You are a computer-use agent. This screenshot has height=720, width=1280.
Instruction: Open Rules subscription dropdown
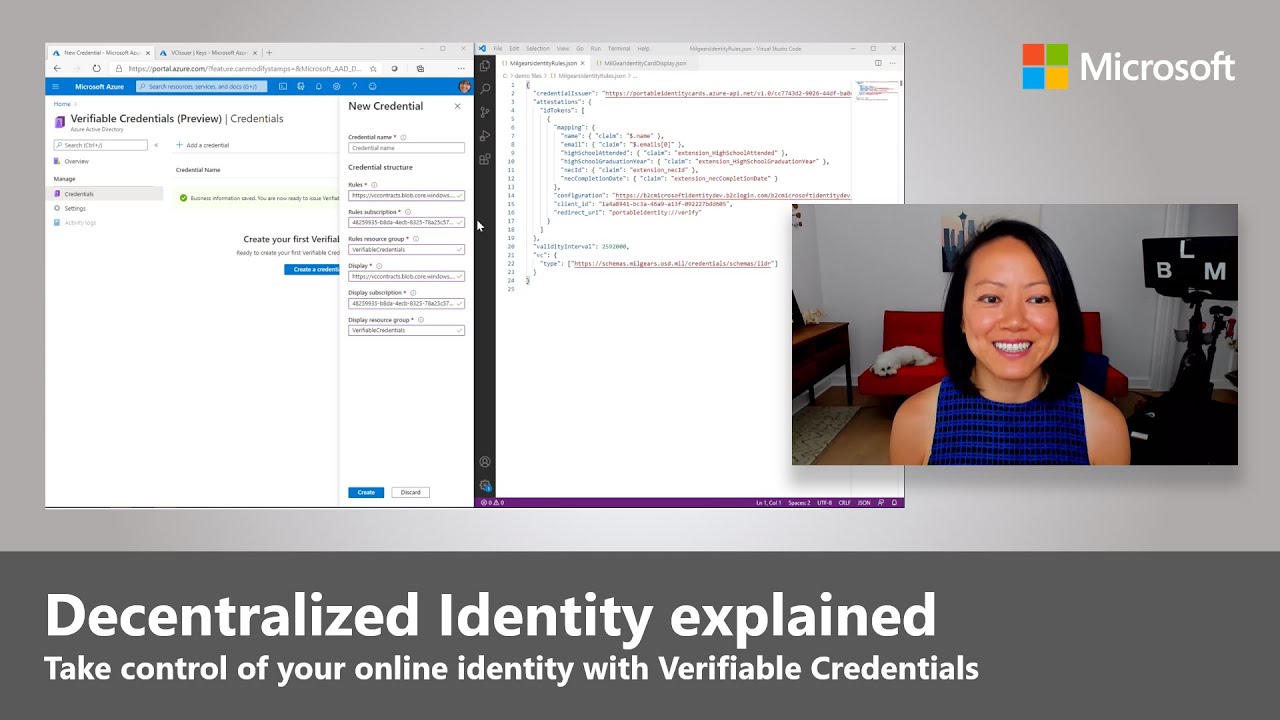coord(406,222)
